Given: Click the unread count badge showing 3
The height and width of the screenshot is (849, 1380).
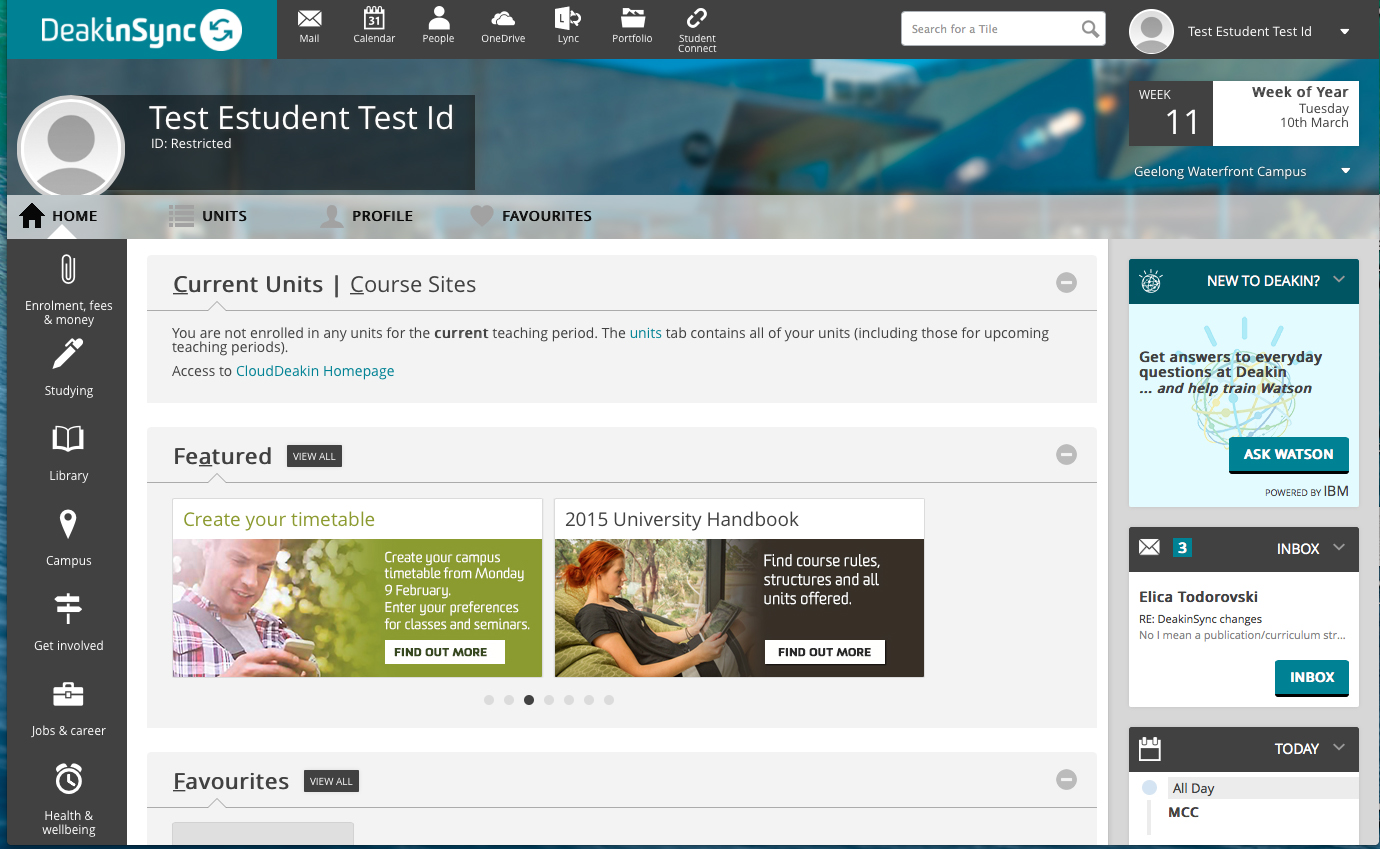Looking at the screenshot, I should 1182,548.
